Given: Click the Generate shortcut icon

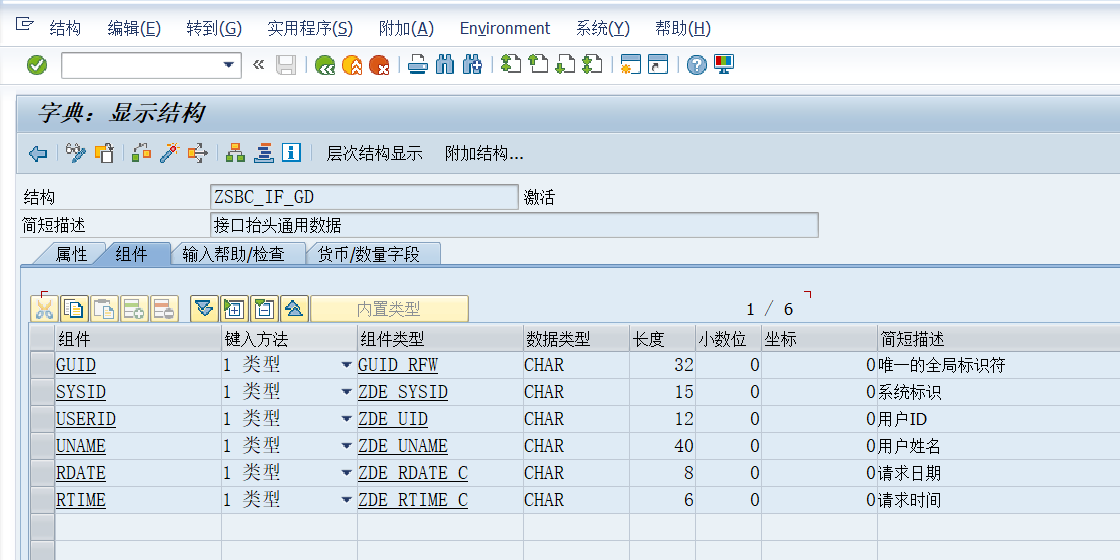Looking at the screenshot, I should 658,65.
